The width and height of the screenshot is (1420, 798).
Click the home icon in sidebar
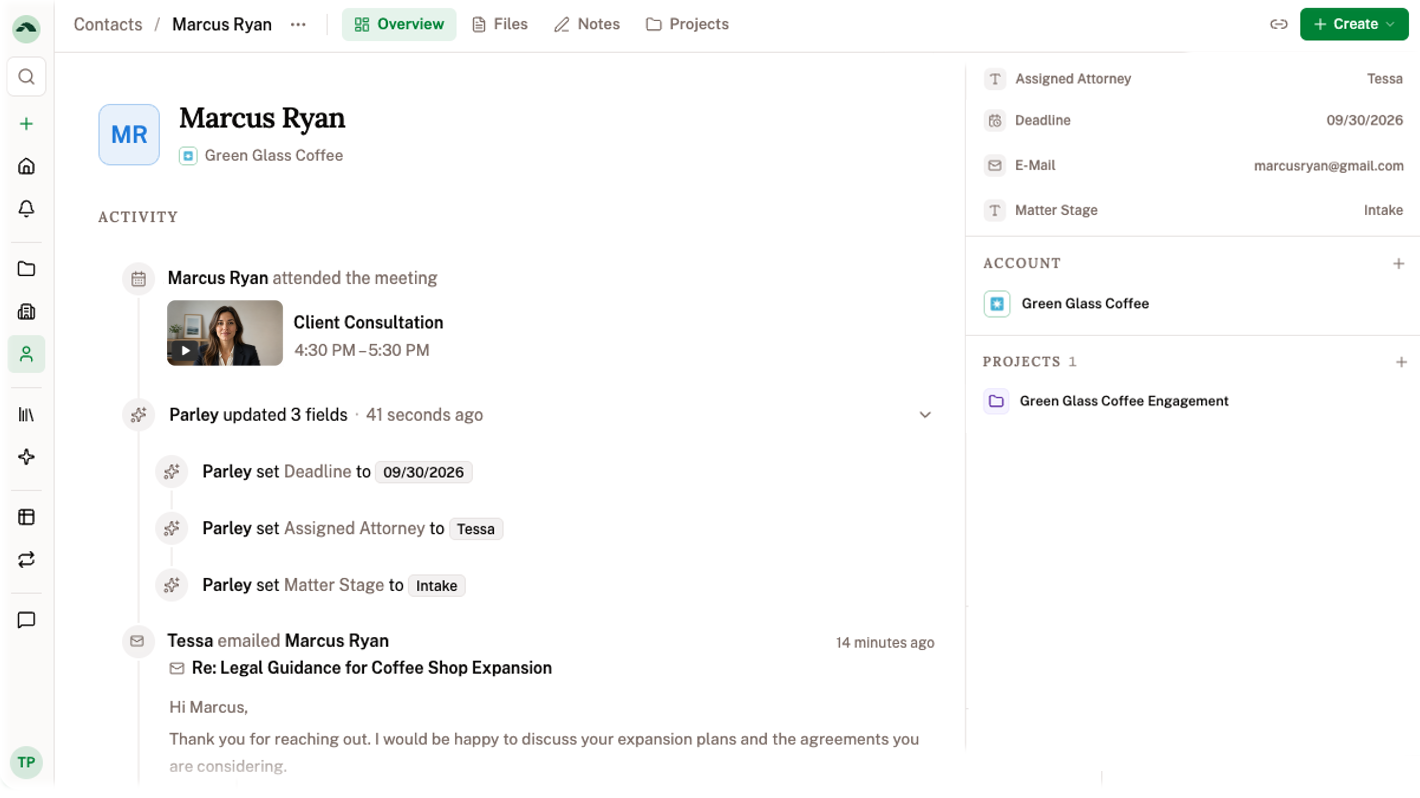pos(27,166)
